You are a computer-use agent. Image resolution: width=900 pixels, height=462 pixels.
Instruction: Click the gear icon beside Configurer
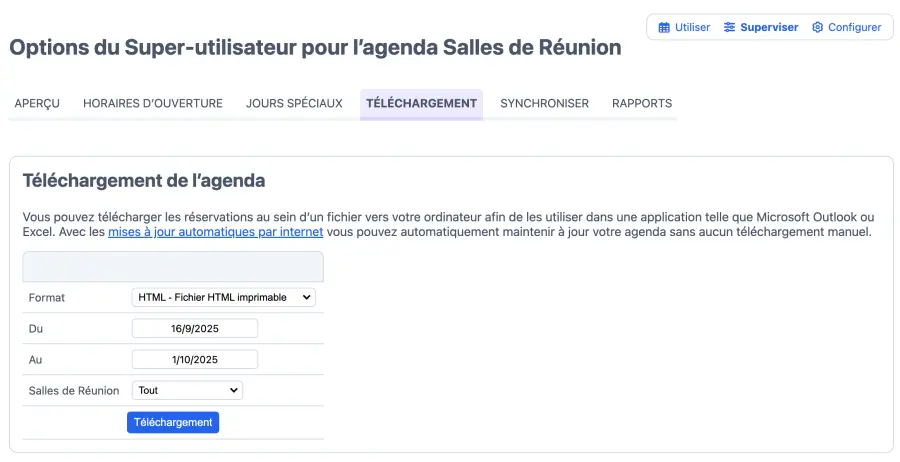coord(817,27)
